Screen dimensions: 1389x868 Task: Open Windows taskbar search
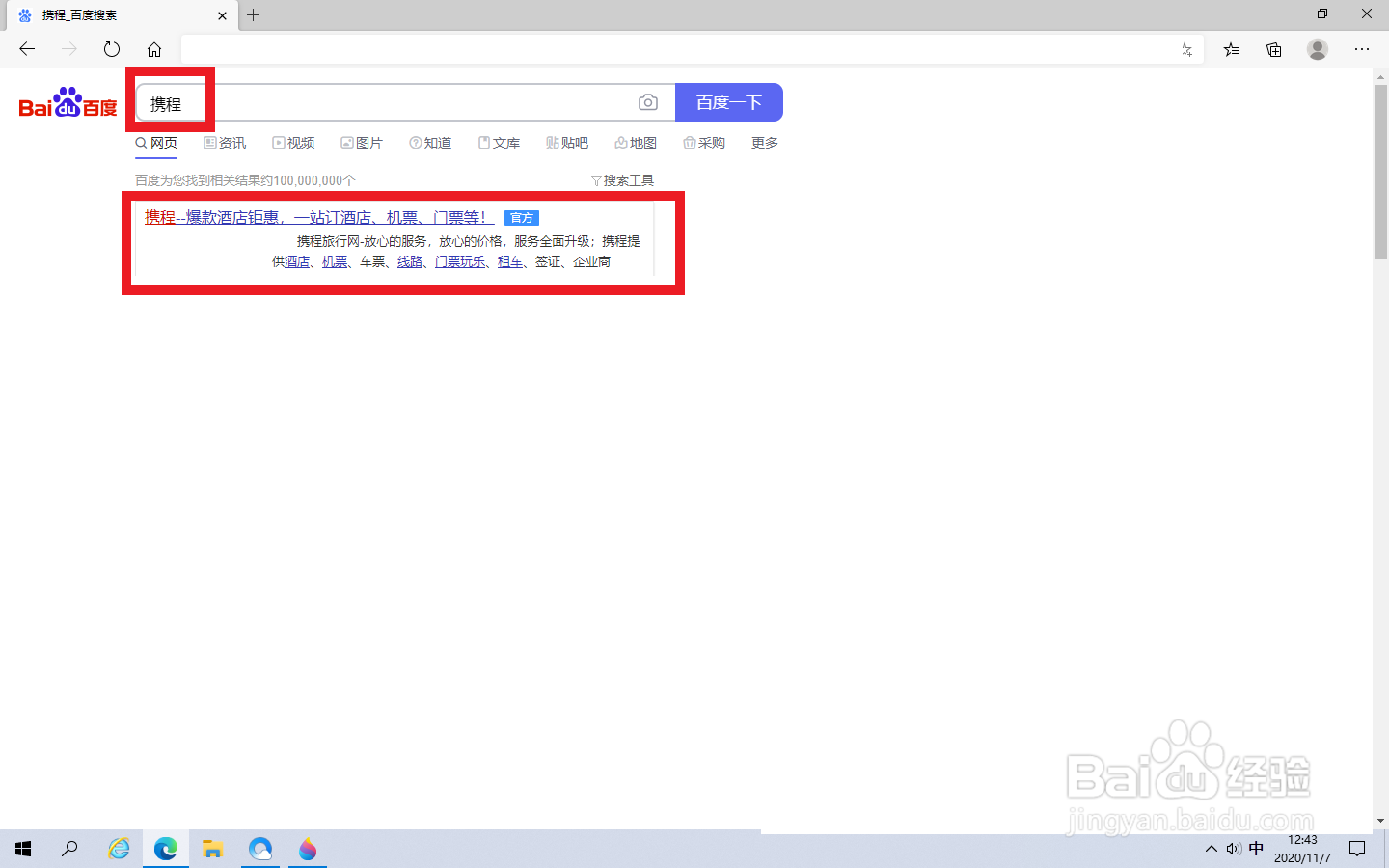click(69, 849)
